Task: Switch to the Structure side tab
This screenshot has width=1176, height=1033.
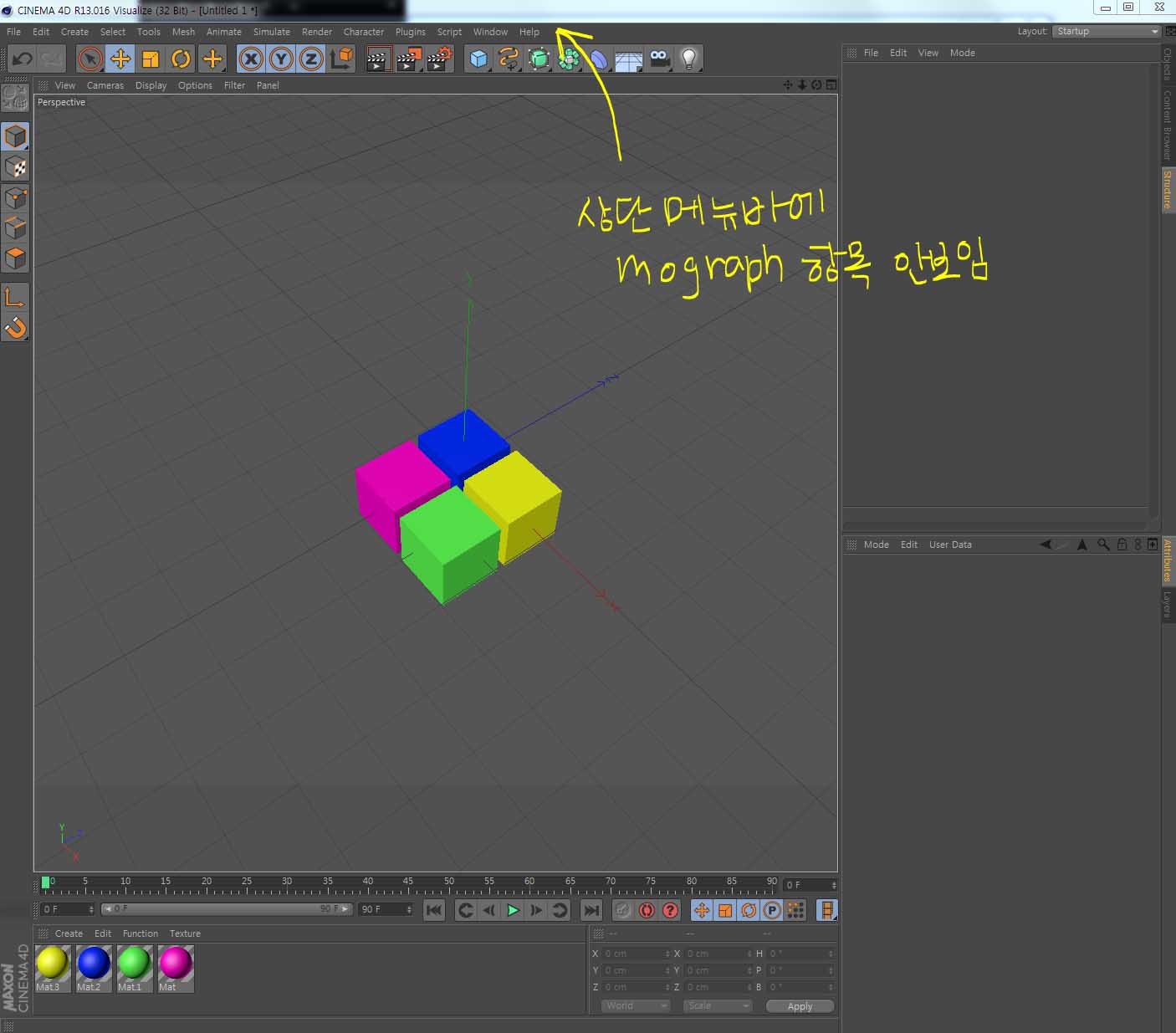Action: click(x=1168, y=189)
